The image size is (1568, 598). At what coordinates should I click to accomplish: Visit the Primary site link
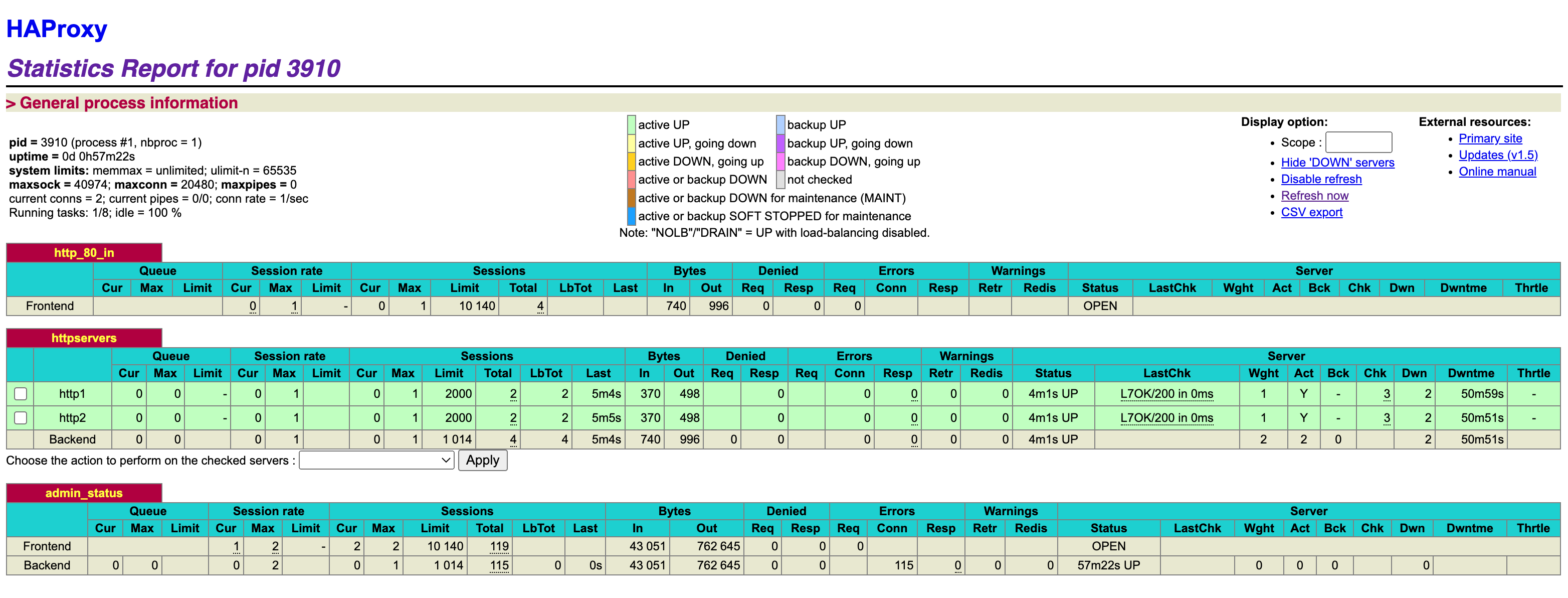click(x=1490, y=138)
